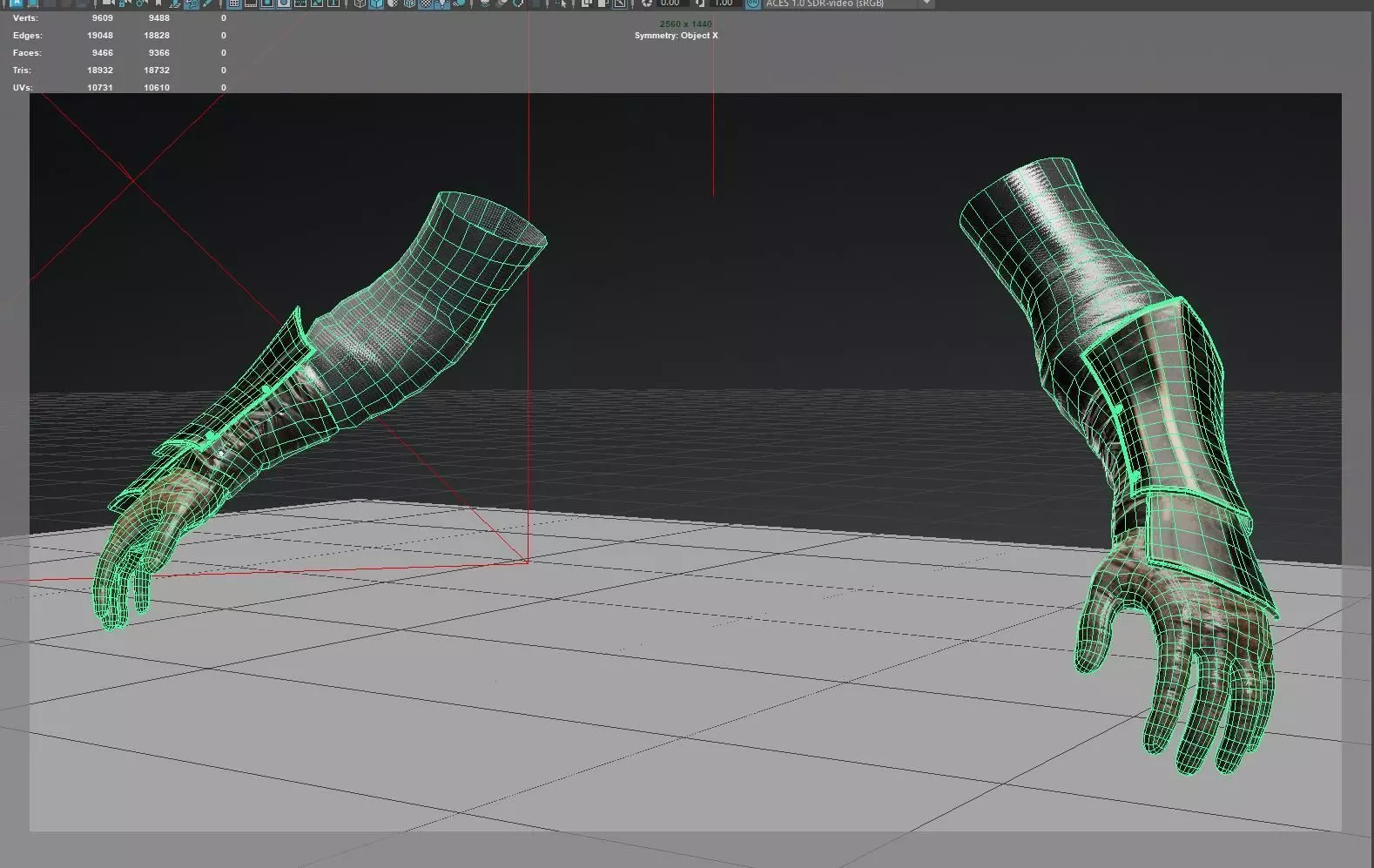Click the Tris: label in the HUD
The image size is (1374, 868).
pos(22,71)
